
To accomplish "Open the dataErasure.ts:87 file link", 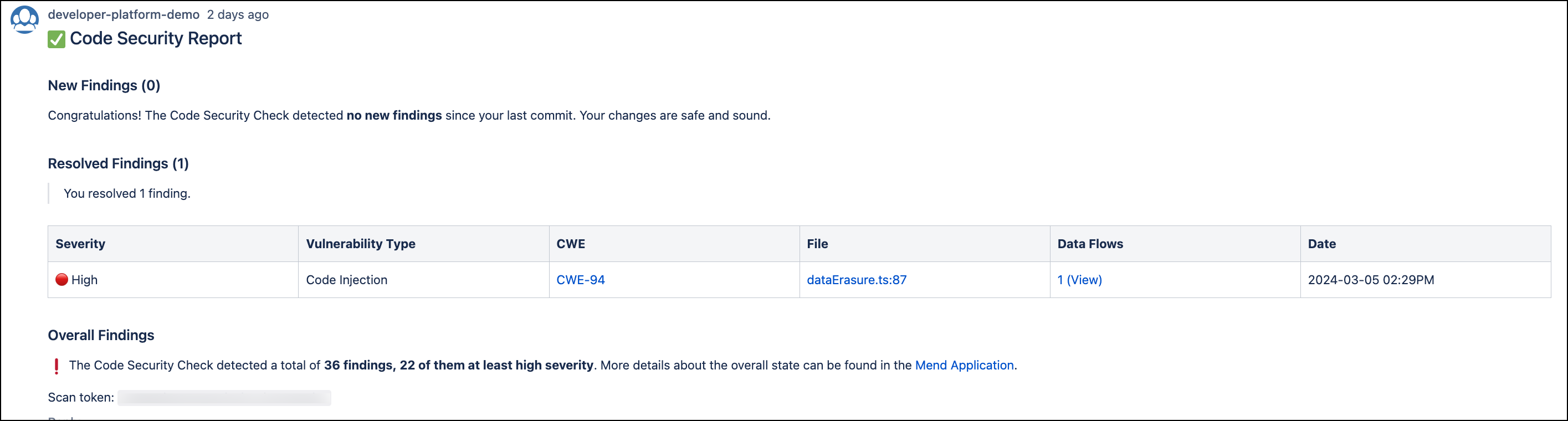I will coord(856,280).
